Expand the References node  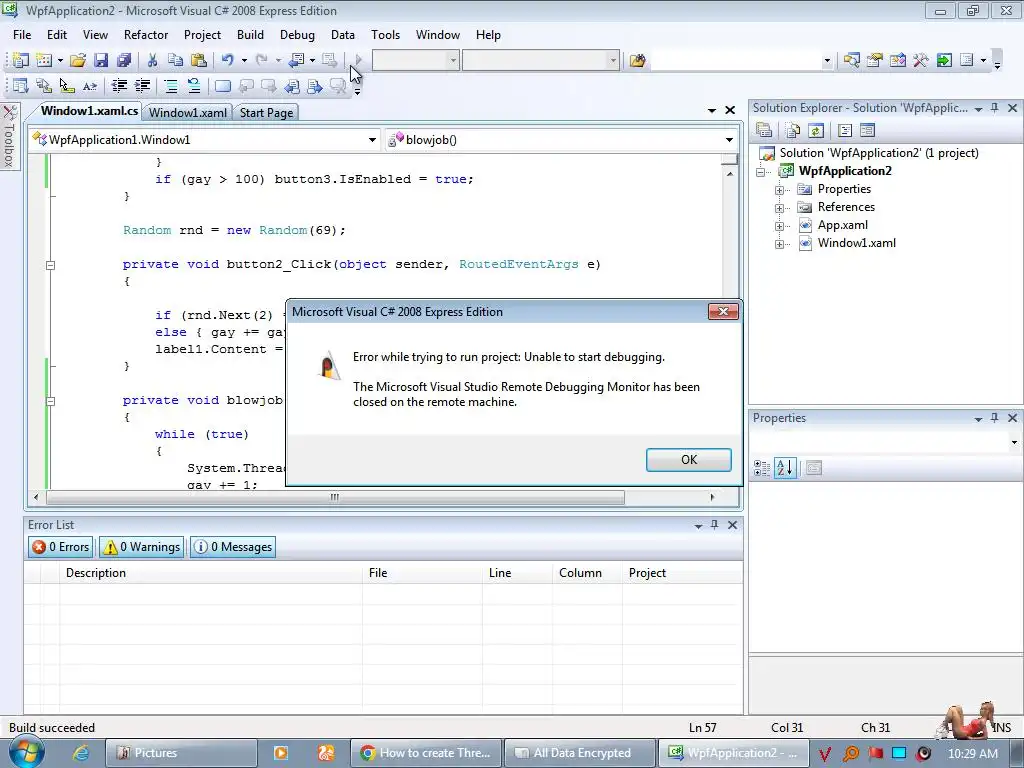click(x=779, y=208)
